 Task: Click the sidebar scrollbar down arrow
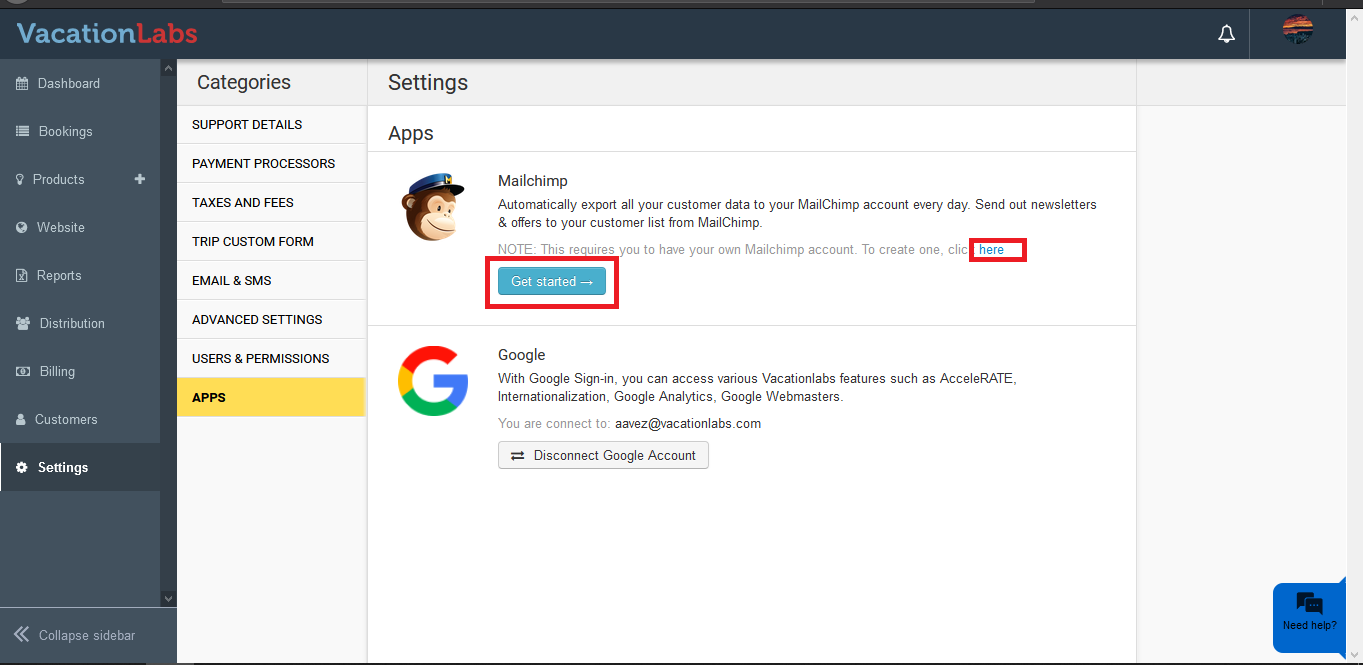(x=168, y=598)
